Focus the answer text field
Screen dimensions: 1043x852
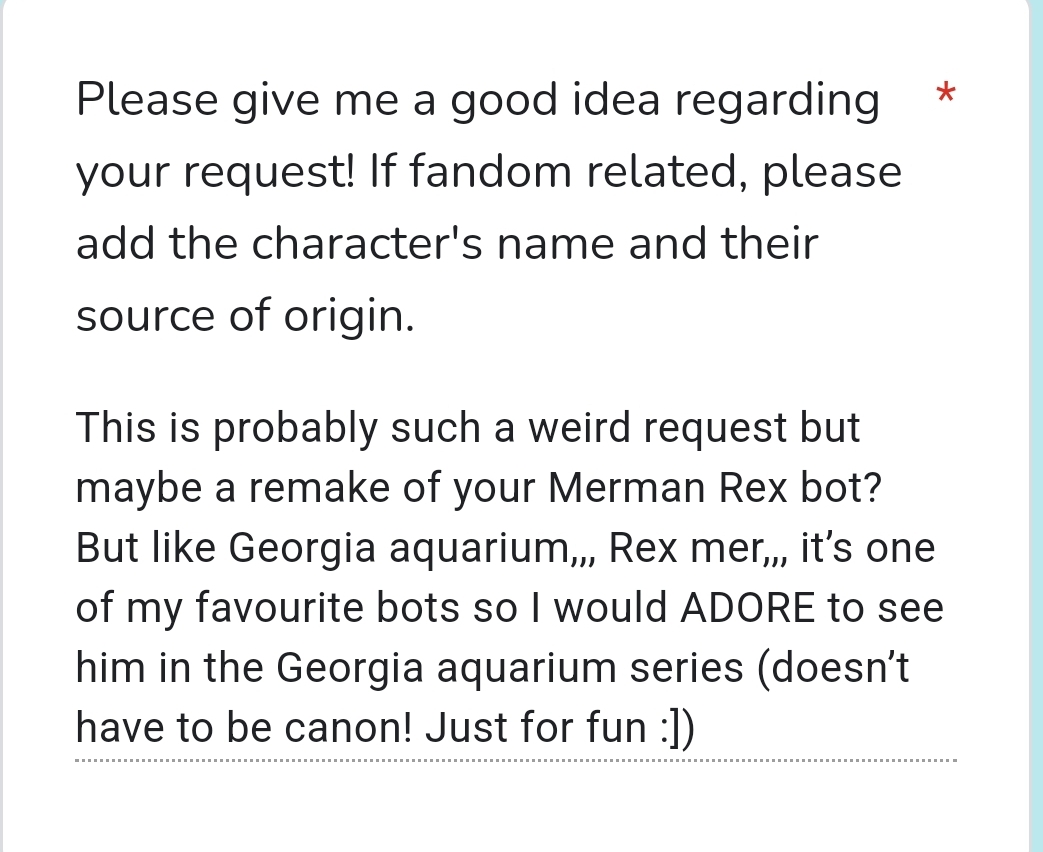(516, 577)
